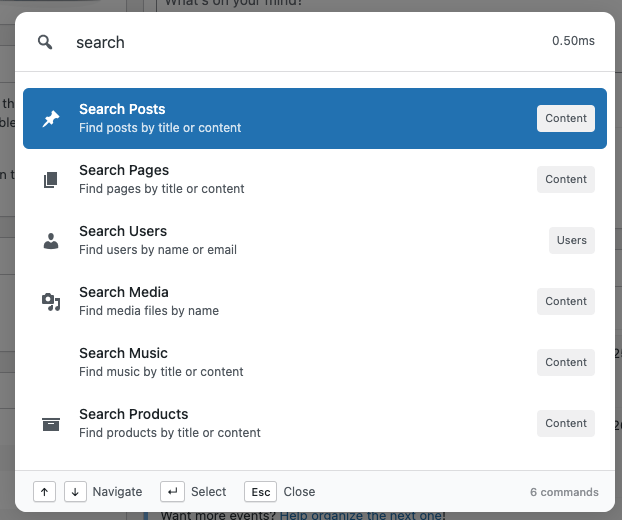Select the Search Posts command
Viewport: 622px width, 520px height.
315,119
